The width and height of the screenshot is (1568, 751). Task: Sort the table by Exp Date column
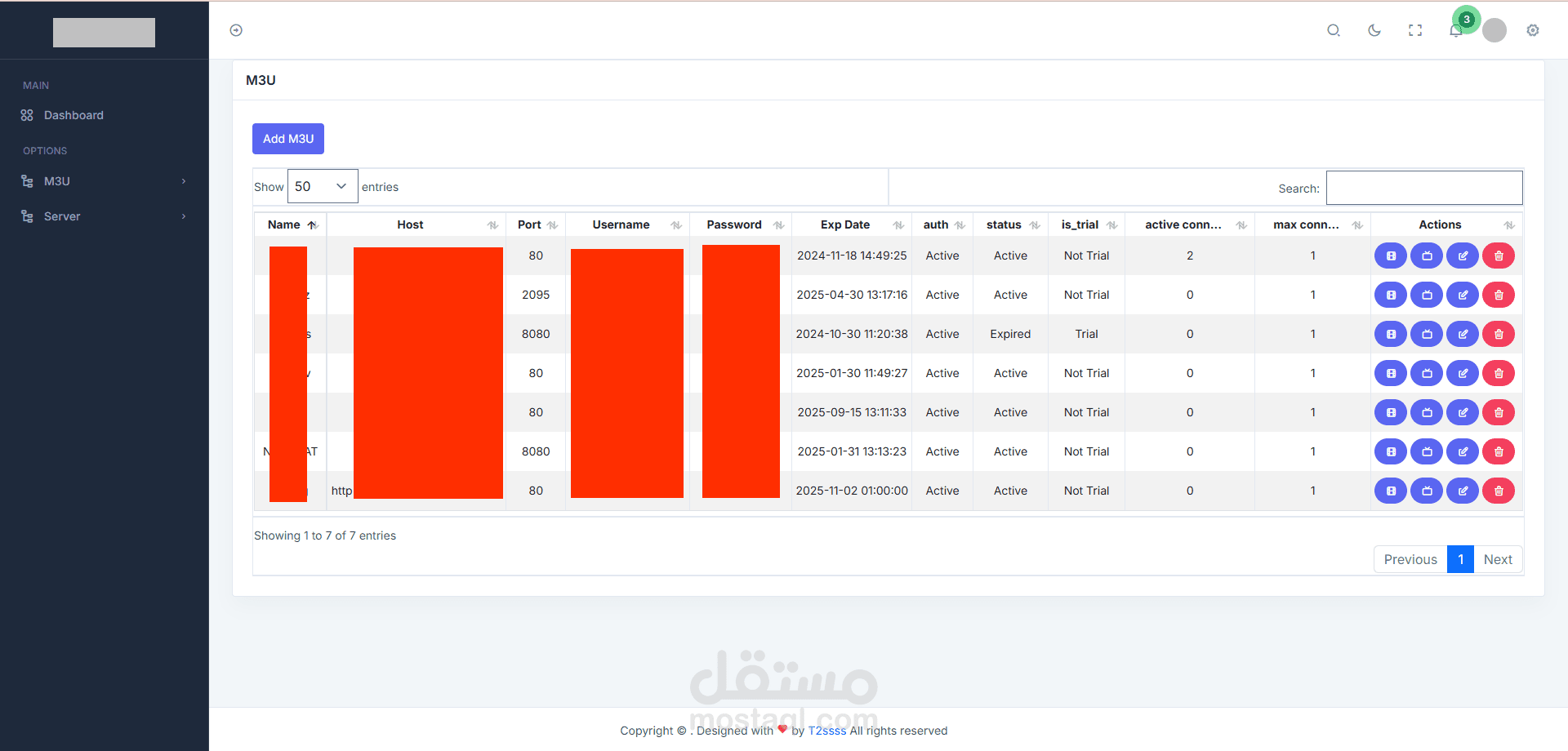[x=852, y=224]
